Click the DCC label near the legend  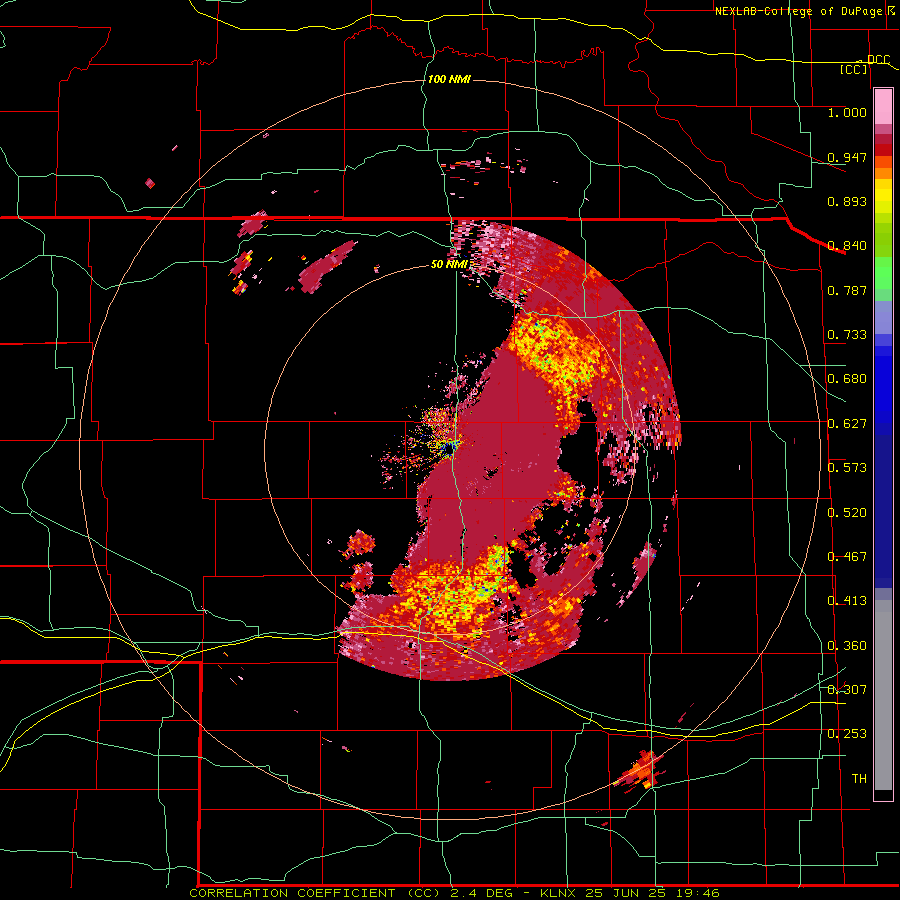click(878, 59)
